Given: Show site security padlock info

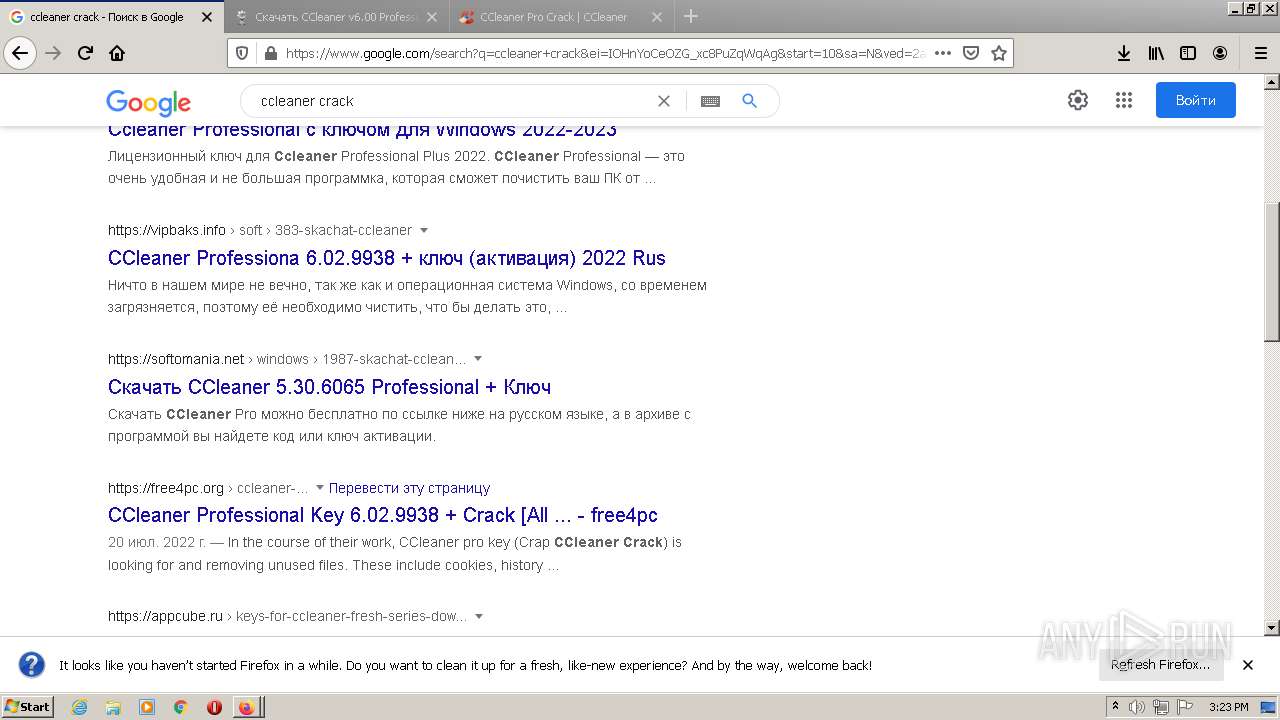Looking at the screenshot, I should (269, 53).
